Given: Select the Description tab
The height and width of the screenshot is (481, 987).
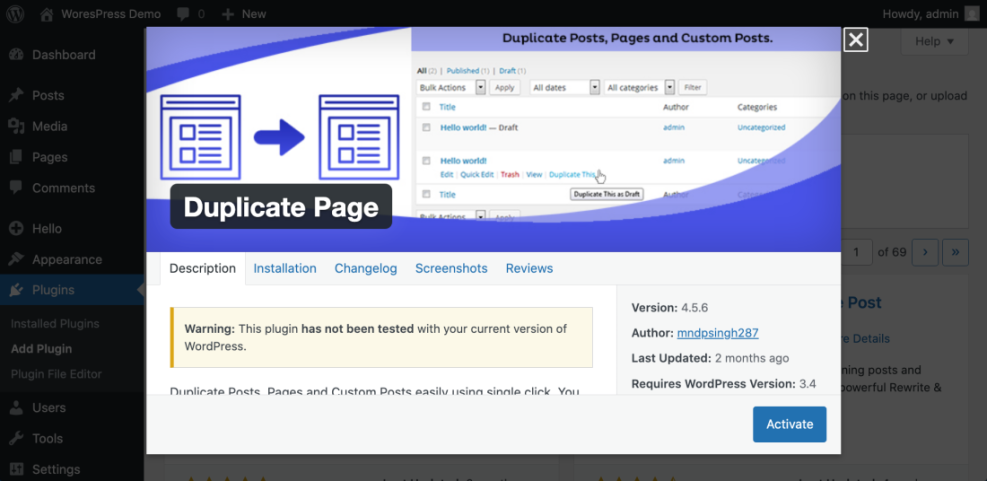Looking at the screenshot, I should 203,268.
